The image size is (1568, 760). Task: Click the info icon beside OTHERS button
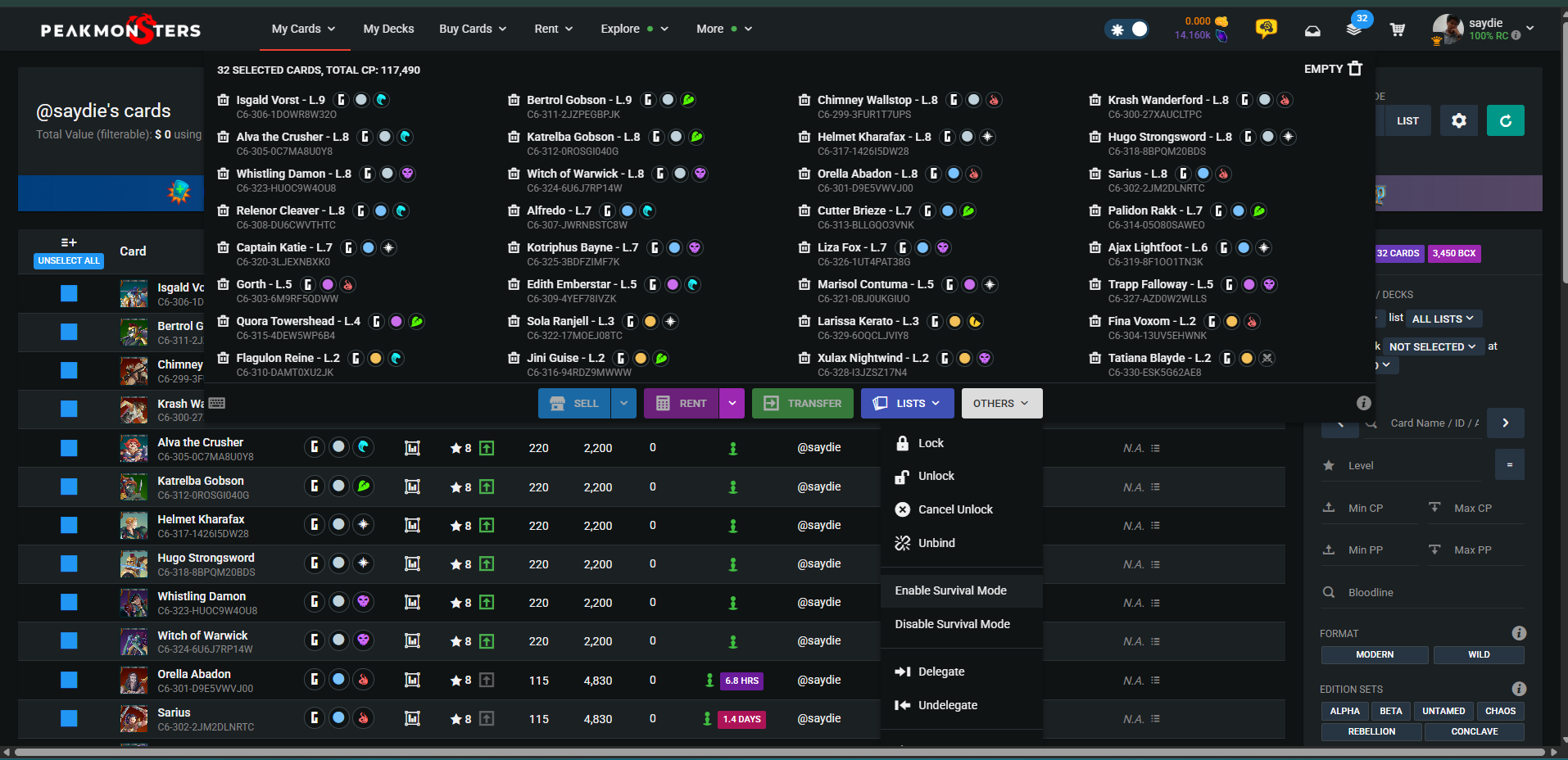[1364, 403]
